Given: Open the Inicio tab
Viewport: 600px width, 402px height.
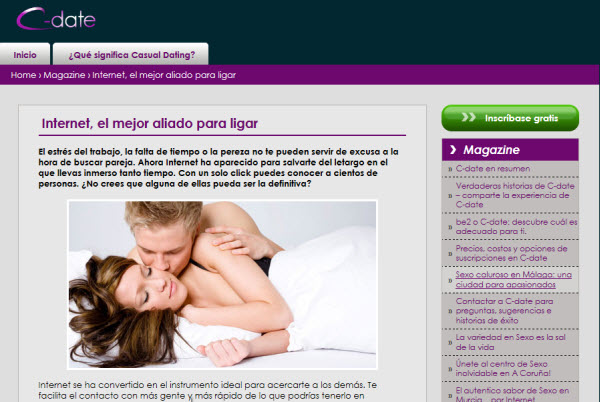Looking at the screenshot, I should (x=25, y=55).
